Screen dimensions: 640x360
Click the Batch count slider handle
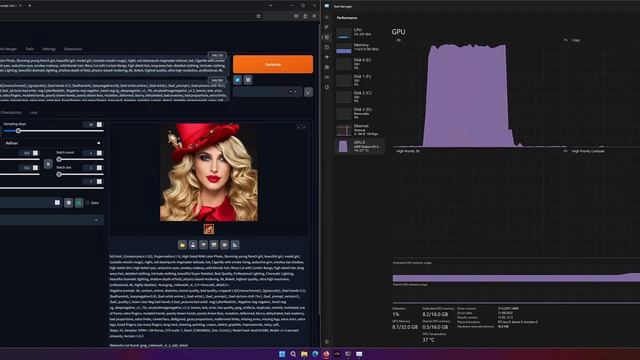pyautogui.click(x=59, y=160)
